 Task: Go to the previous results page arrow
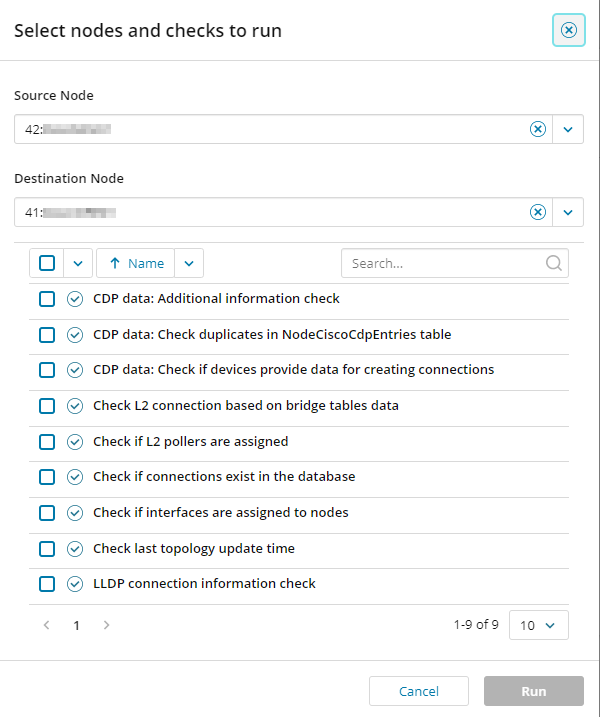(x=46, y=625)
